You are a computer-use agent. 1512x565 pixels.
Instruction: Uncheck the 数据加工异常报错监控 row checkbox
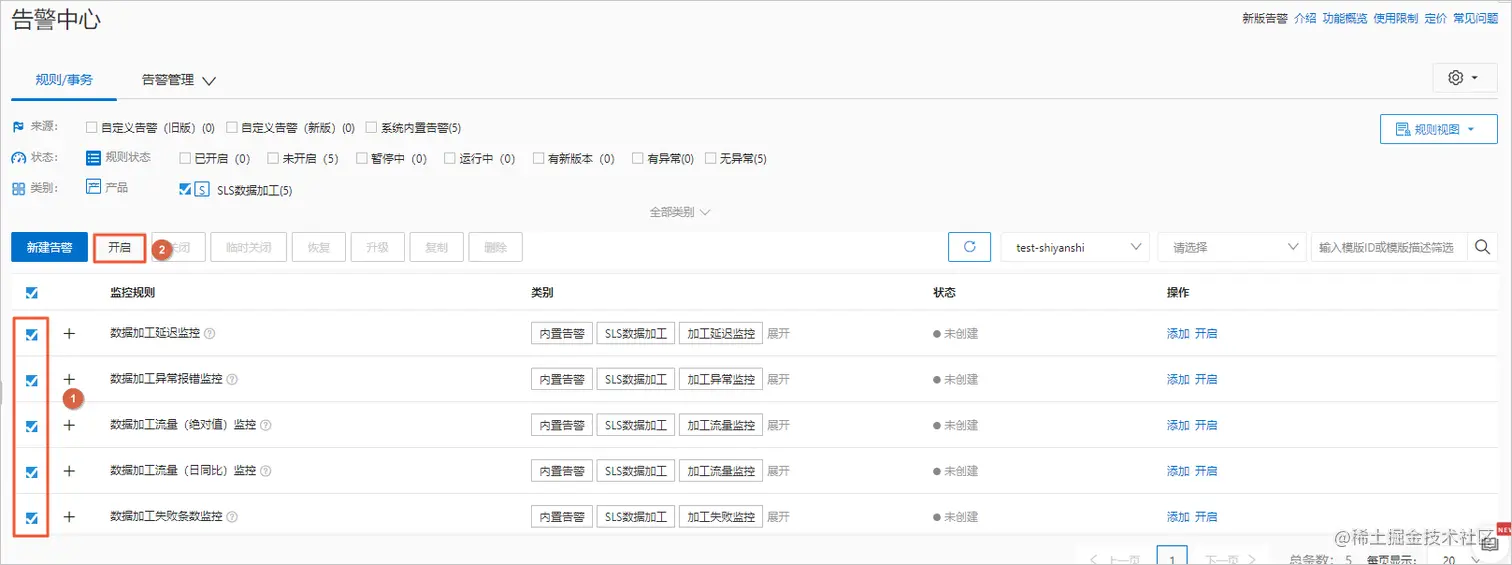coord(31,380)
